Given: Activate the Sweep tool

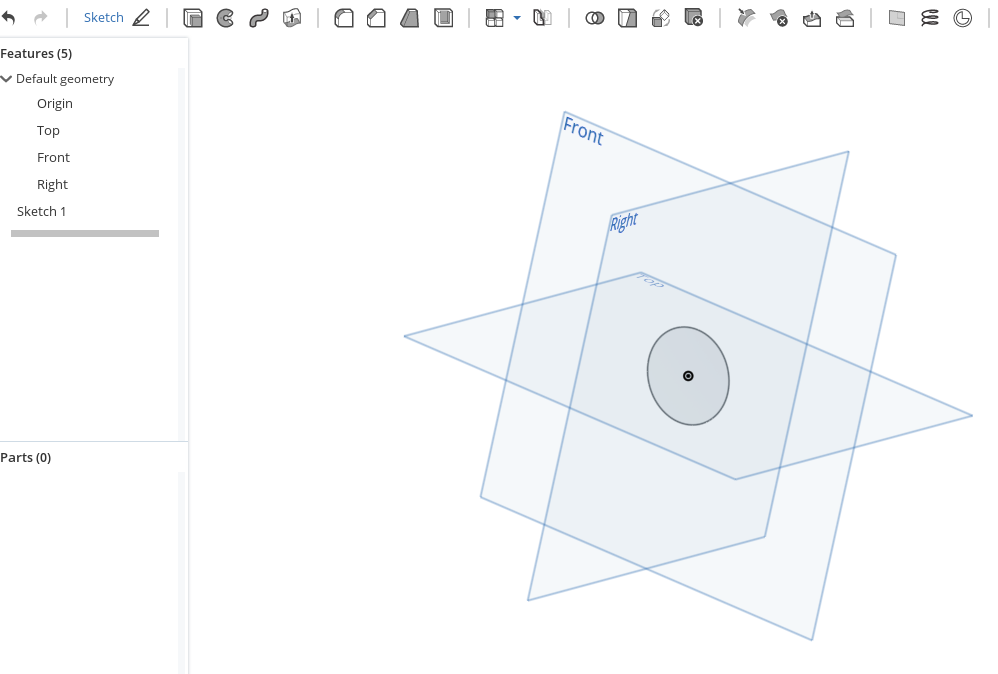Looking at the screenshot, I should [x=259, y=18].
